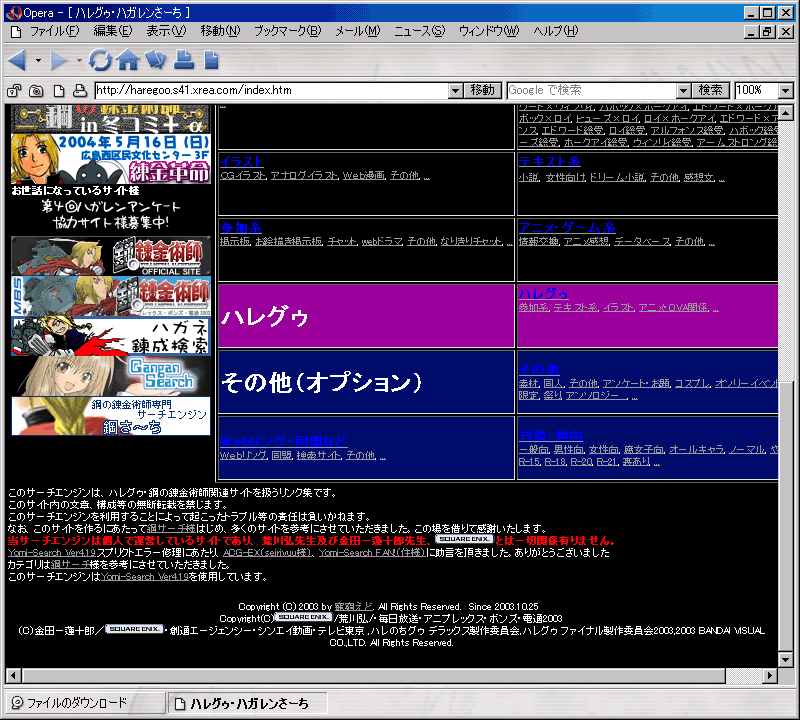The image size is (800, 720).
Task: Click the R-18 rating link
Action: tap(555, 462)
